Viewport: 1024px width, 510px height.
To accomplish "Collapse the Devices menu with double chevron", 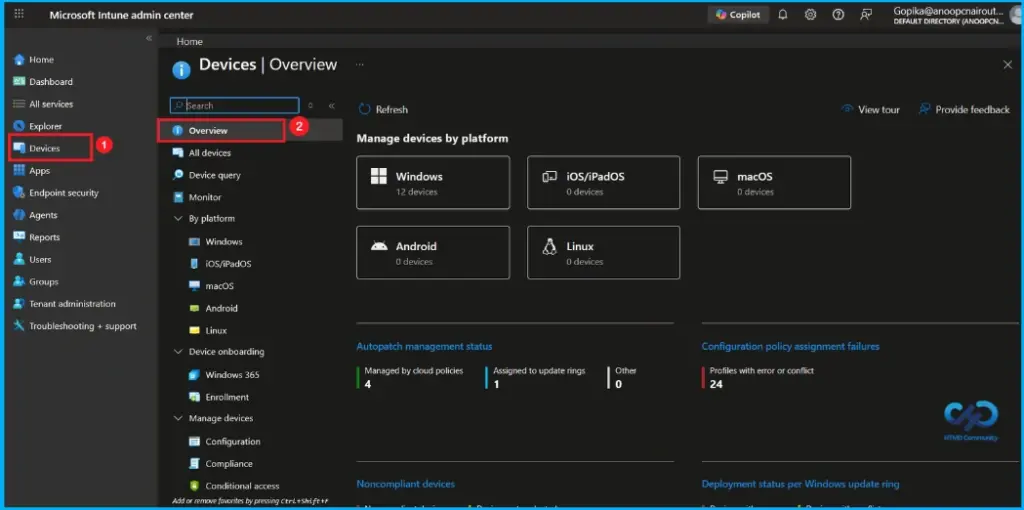I will click(x=332, y=105).
